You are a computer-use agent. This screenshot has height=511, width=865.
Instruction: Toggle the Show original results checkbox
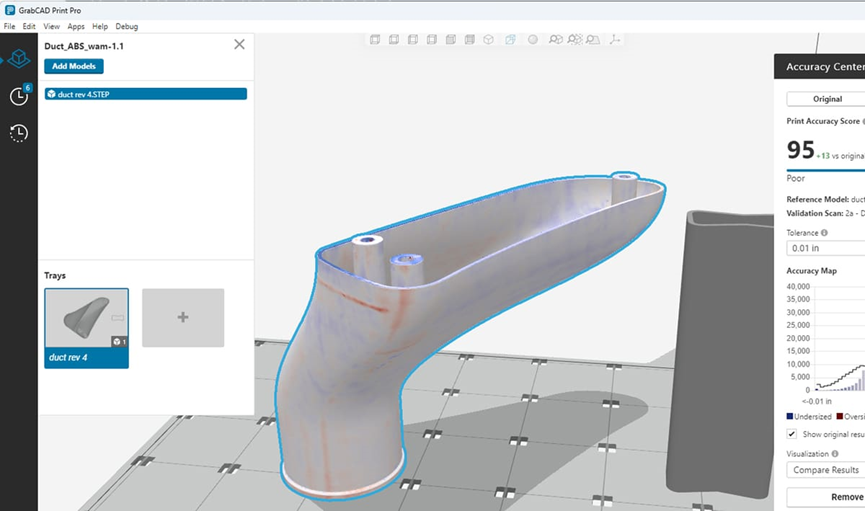(x=792, y=434)
